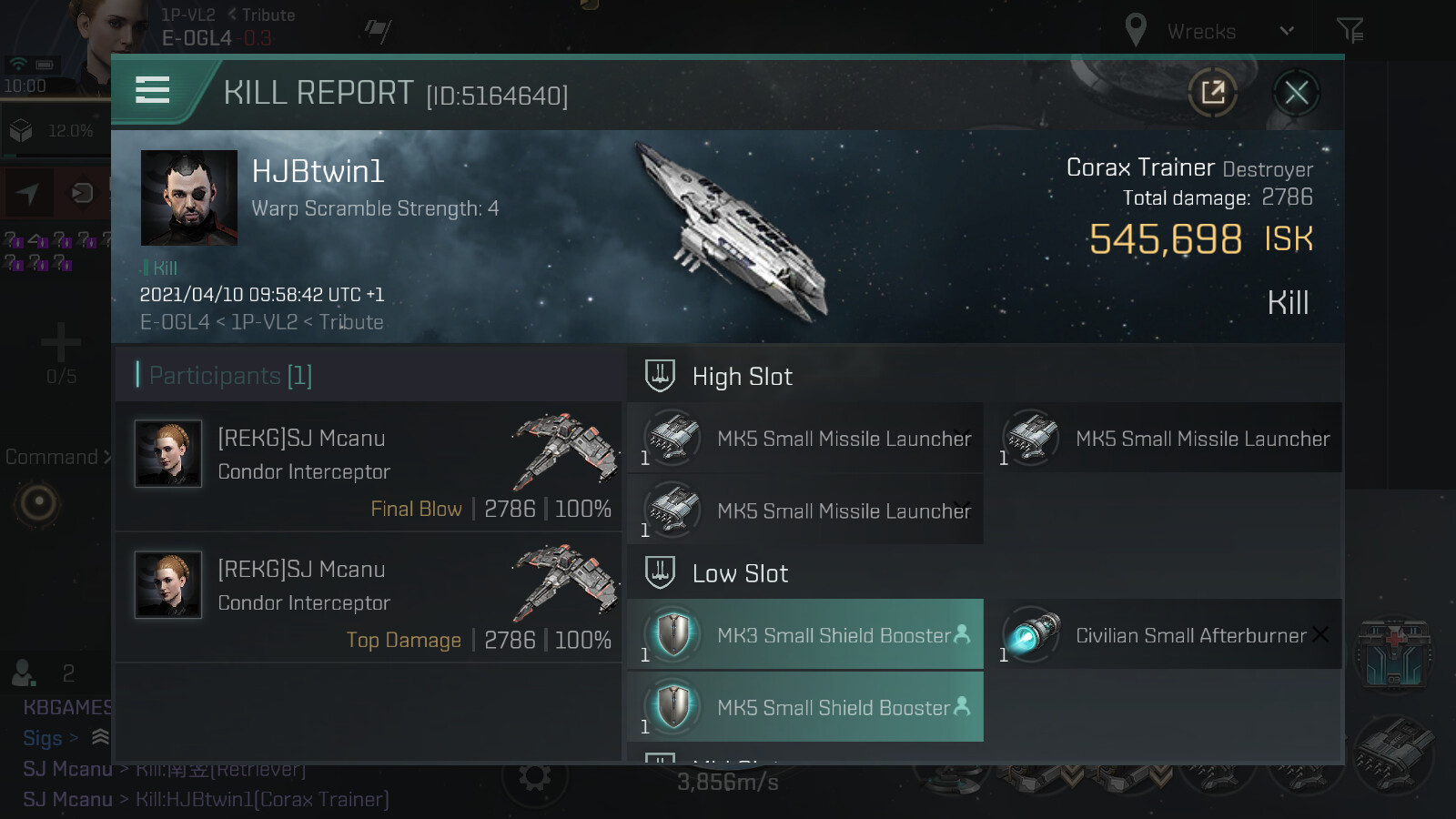The width and height of the screenshot is (1456, 819).
Task: Click the cargo hold 12.0% icon
Action: [22, 131]
